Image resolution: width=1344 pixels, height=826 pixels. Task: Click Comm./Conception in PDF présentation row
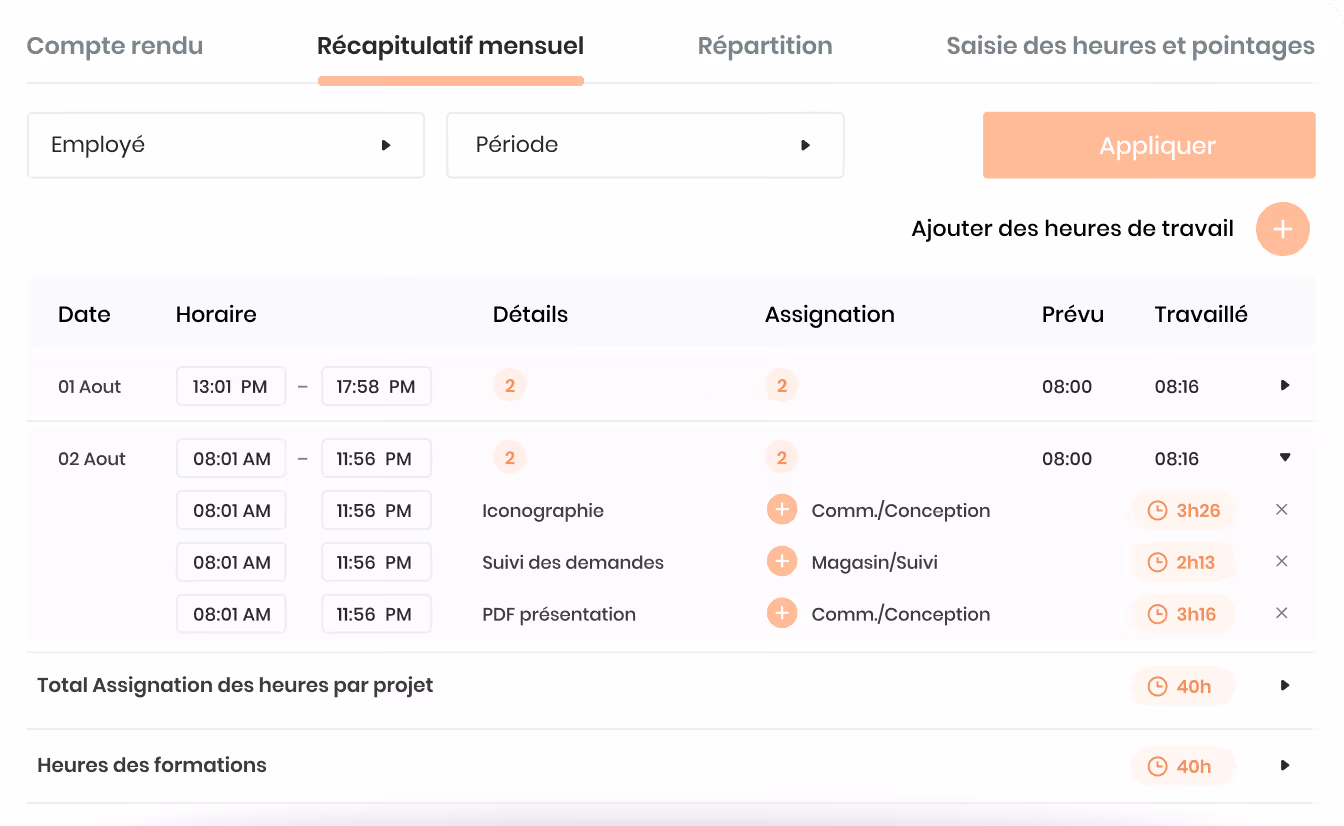[901, 615]
